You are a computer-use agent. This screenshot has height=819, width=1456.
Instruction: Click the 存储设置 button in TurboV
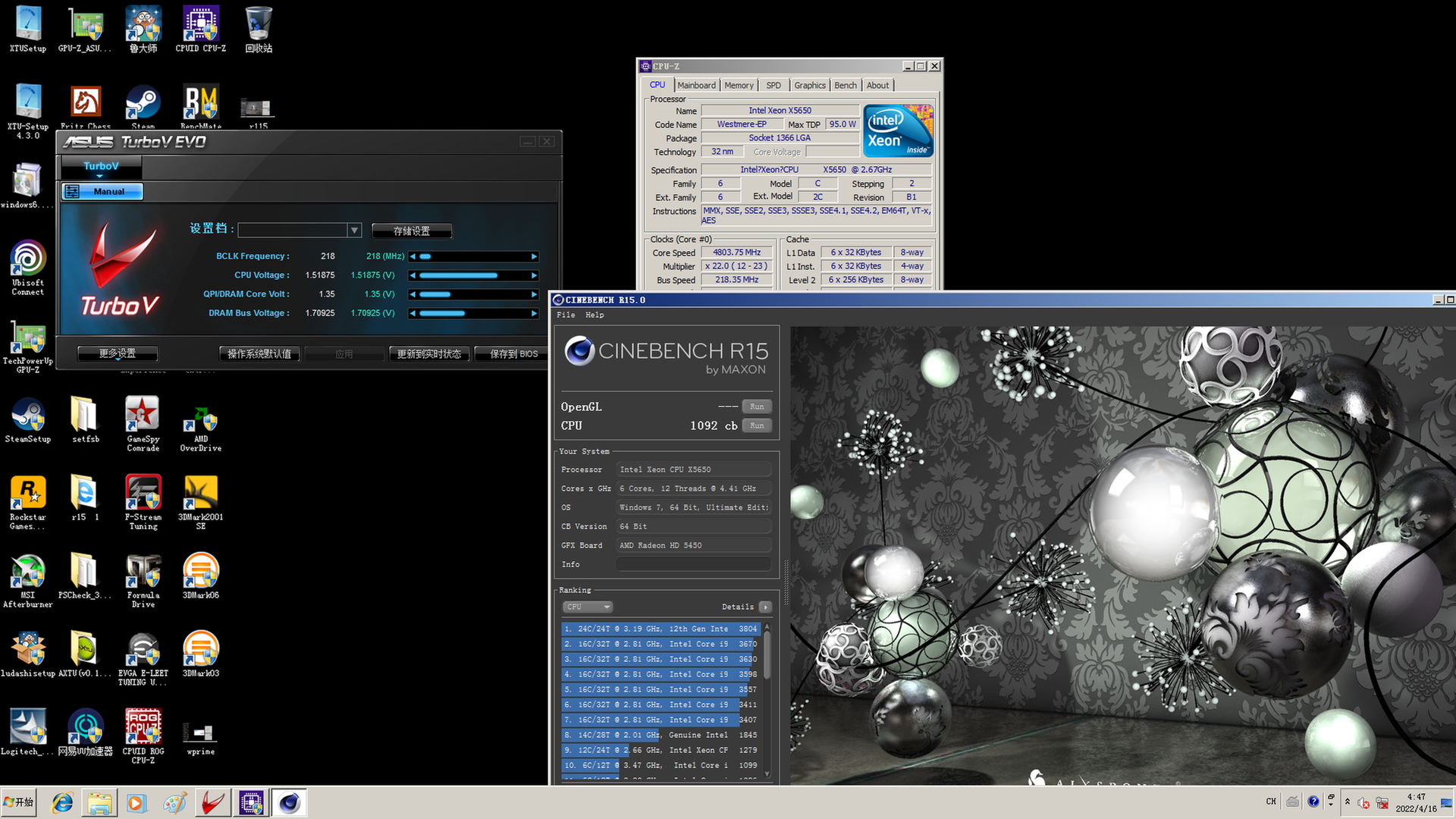point(412,231)
